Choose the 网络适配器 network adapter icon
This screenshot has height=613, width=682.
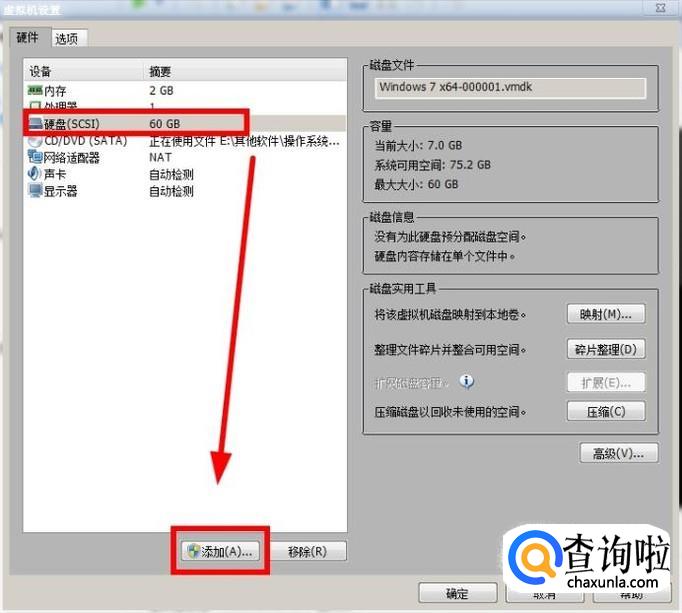pos(36,157)
